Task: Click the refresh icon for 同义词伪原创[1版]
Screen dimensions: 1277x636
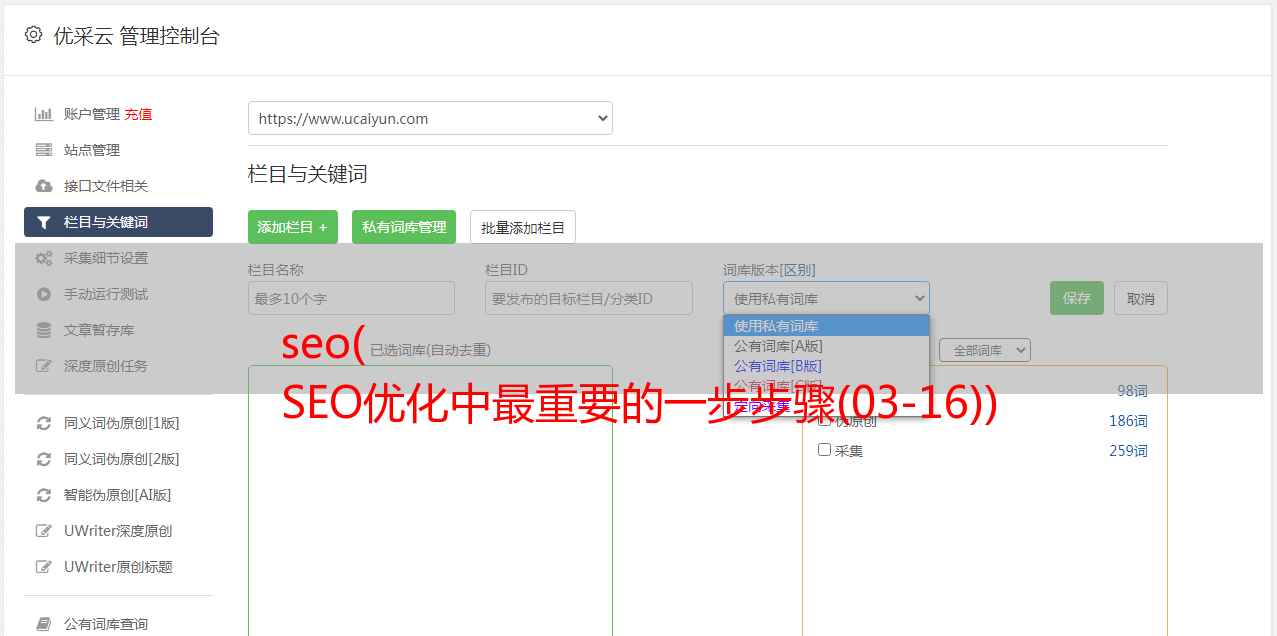Action: [x=44, y=423]
